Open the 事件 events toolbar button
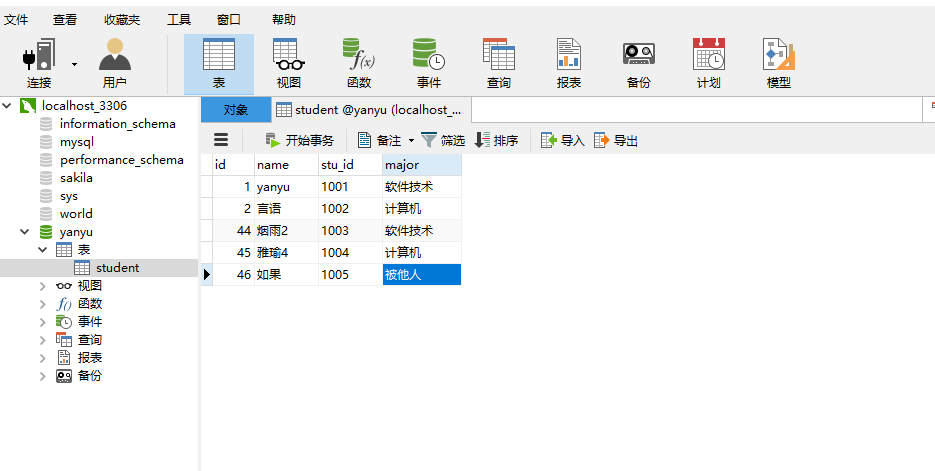 pos(429,64)
